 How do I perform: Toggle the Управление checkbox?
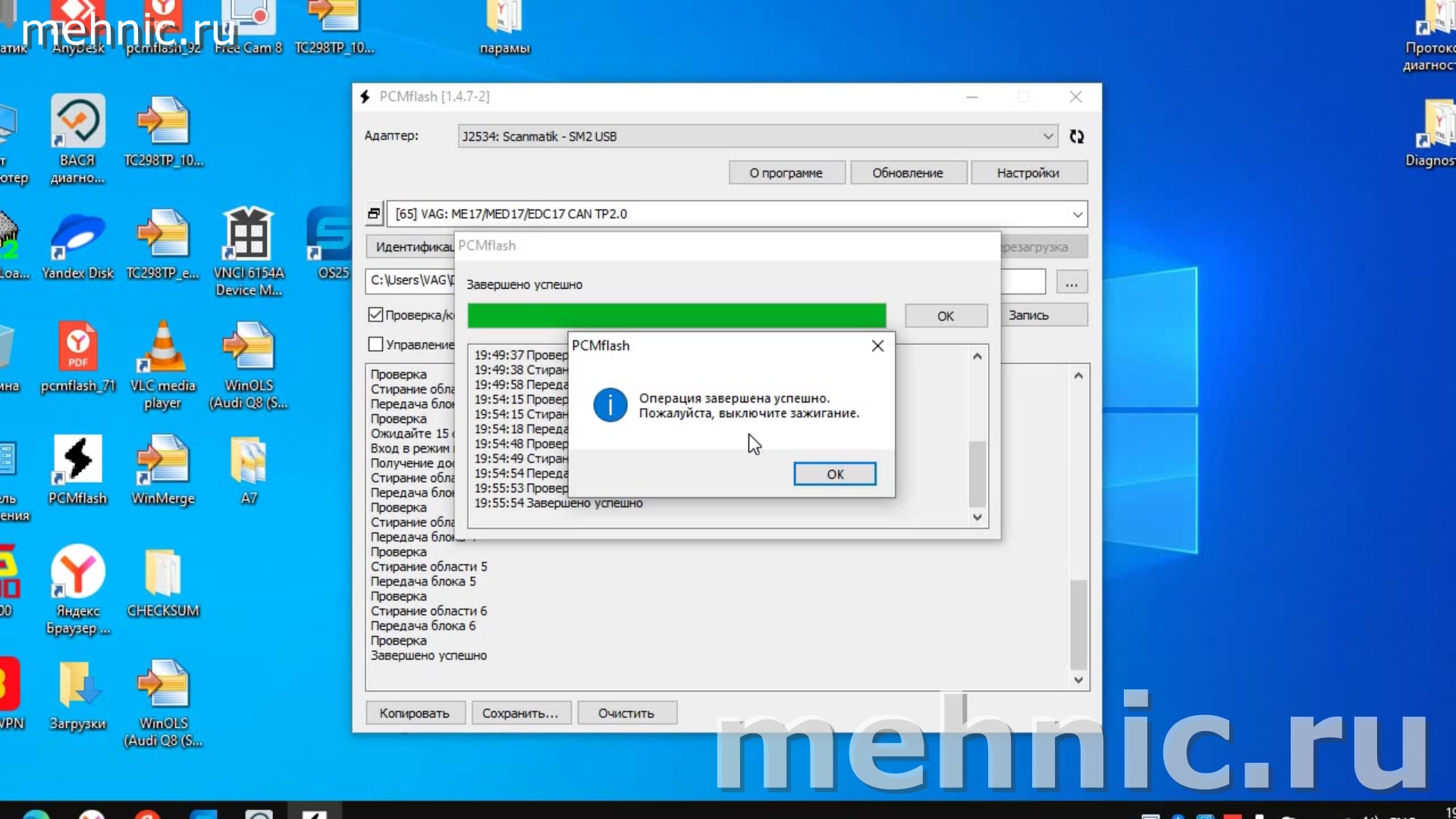(x=375, y=344)
